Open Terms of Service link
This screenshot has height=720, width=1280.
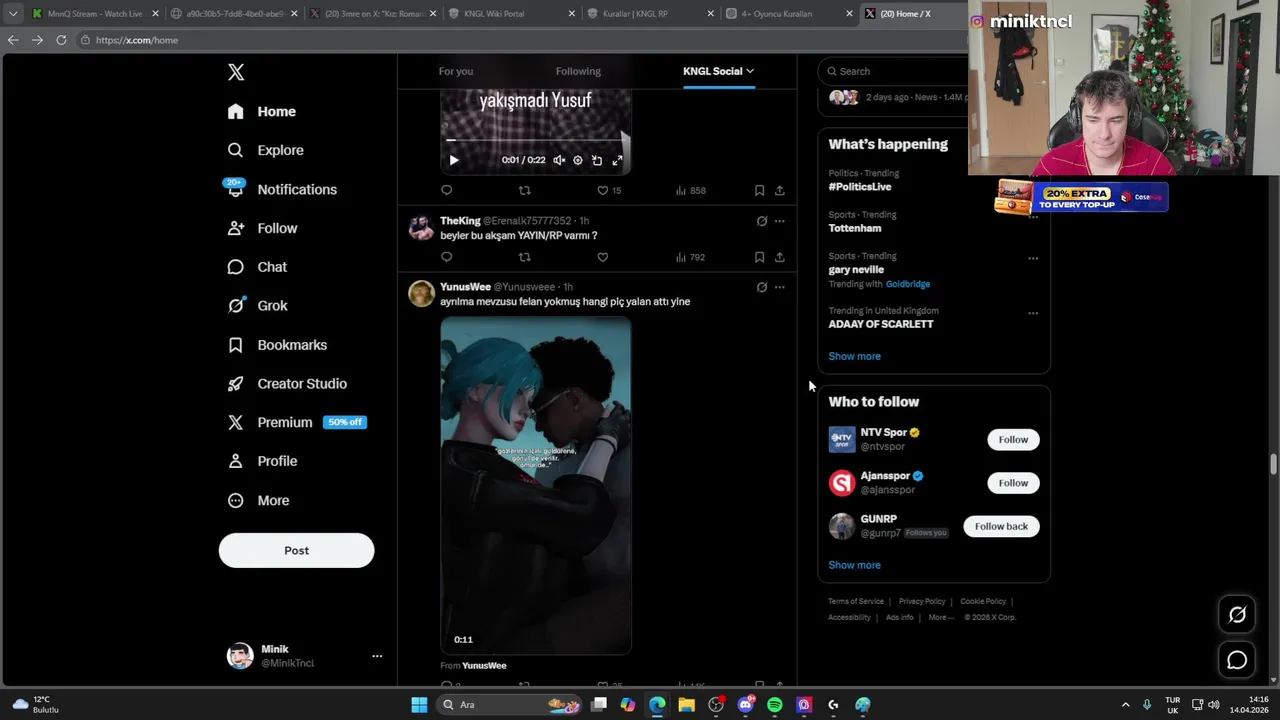coord(856,601)
